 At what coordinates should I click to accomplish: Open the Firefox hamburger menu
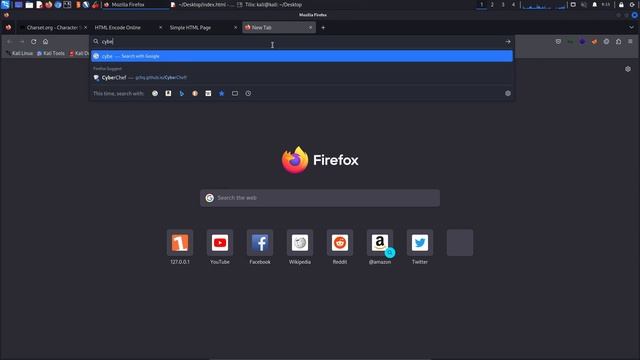[x=630, y=42]
